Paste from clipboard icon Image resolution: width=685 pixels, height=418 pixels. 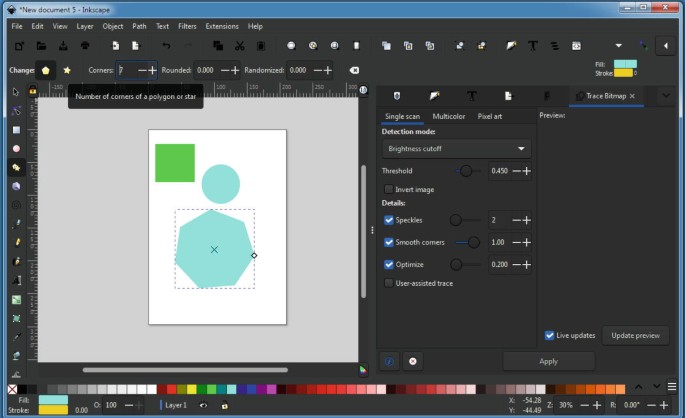(x=261, y=45)
